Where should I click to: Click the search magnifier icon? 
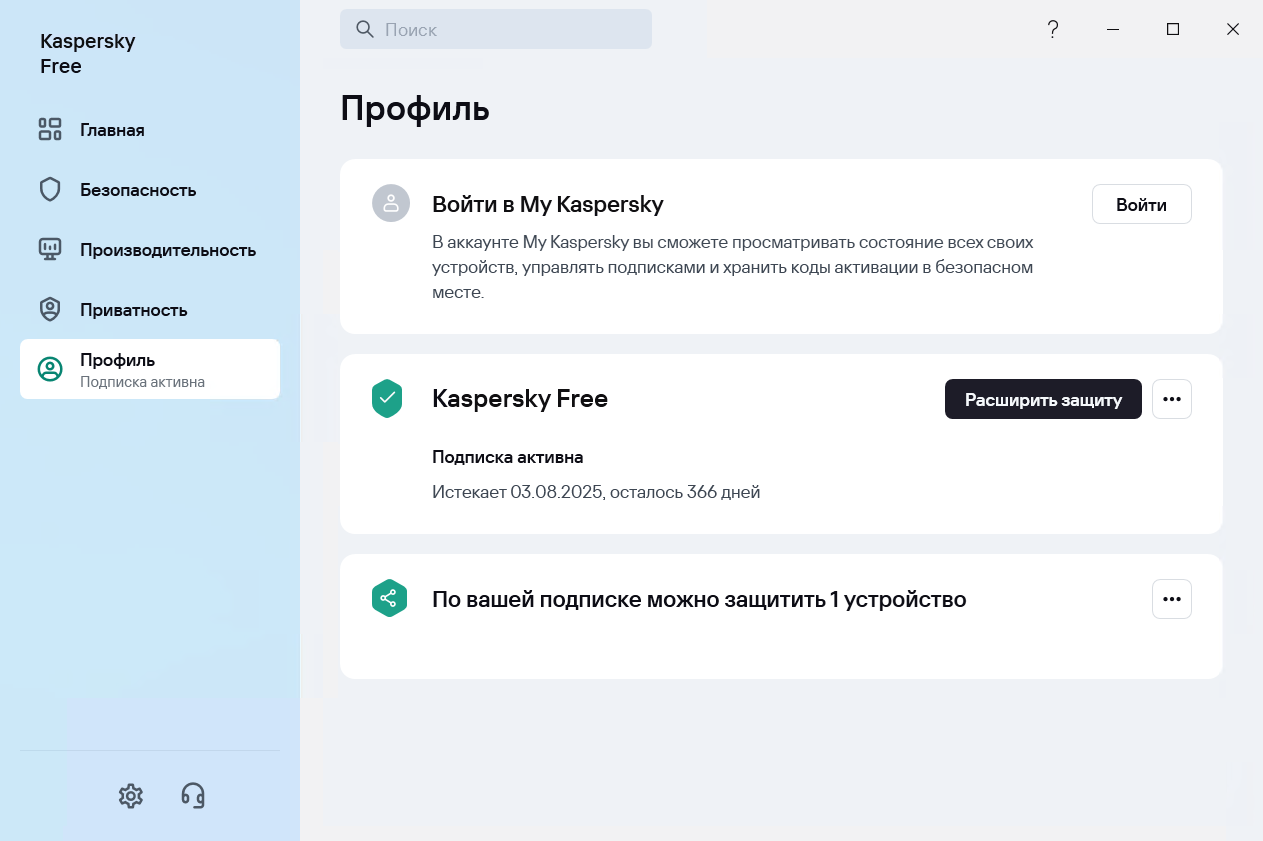point(365,29)
